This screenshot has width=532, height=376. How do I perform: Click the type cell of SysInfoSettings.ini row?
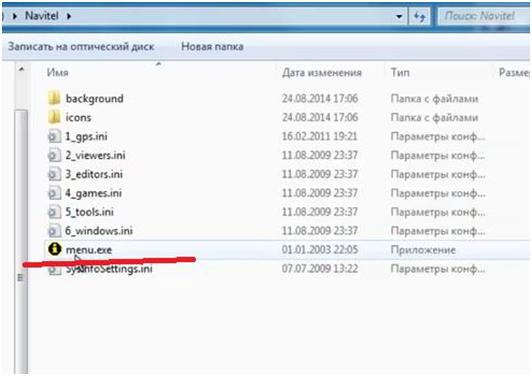(438, 269)
